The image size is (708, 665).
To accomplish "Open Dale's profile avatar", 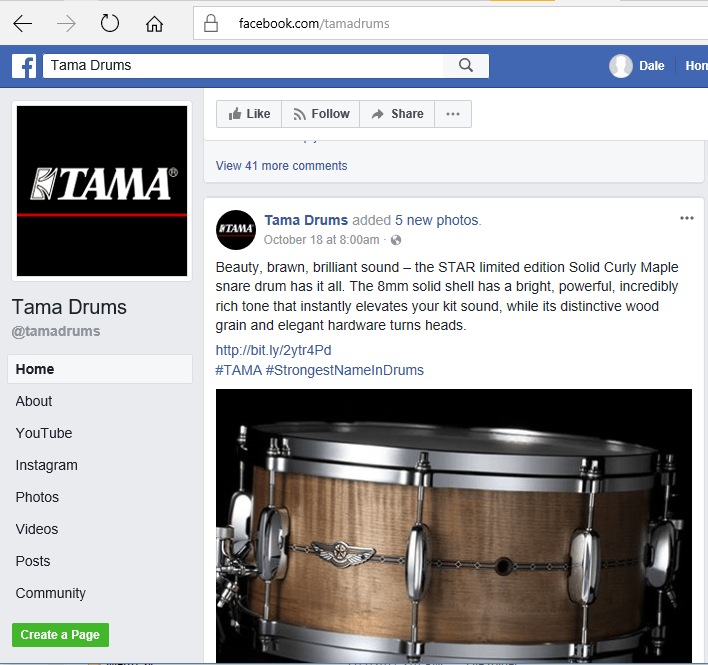I will pyautogui.click(x=621, y=66).
